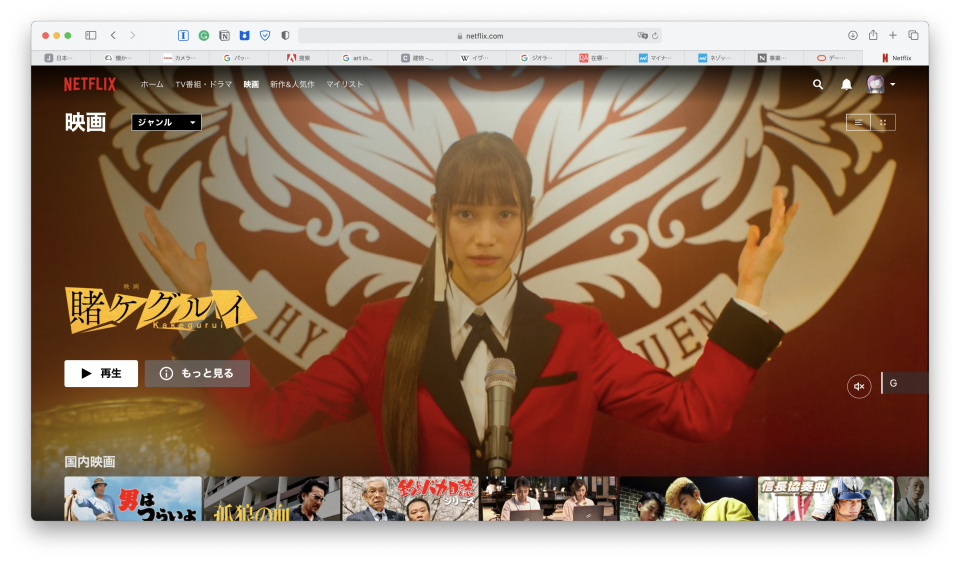The image size is (960, 562).
Task: Switch to the パッ Google tab
Action: [239, 58]
